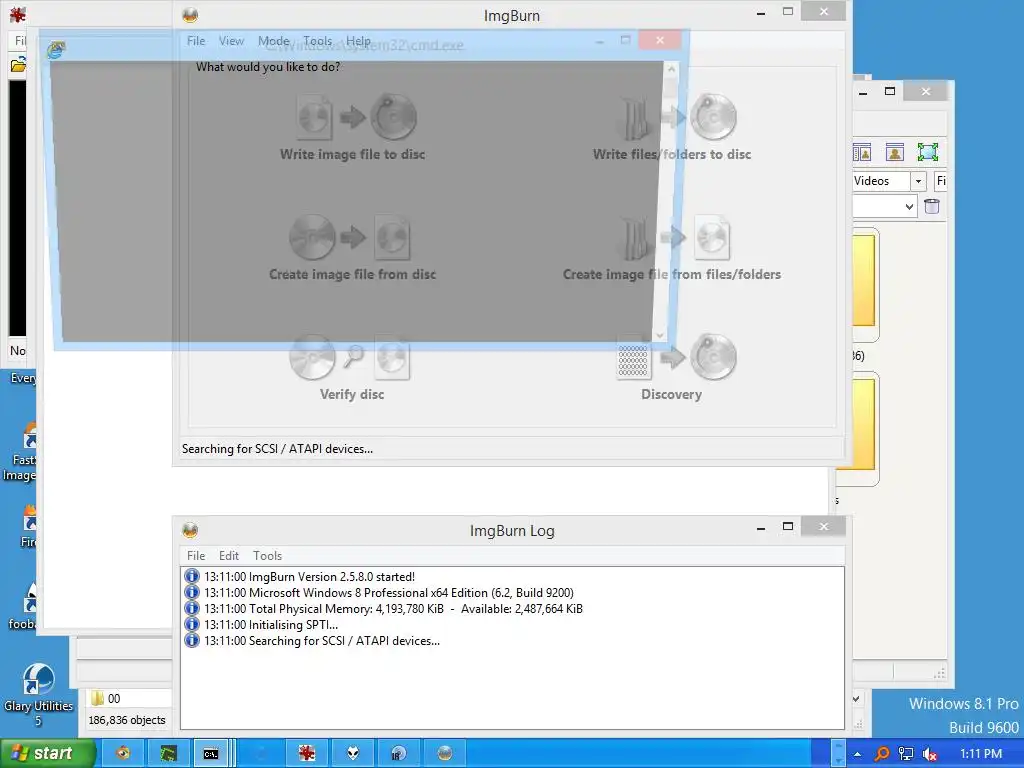Viewport: 1024px width, 768px height.
Task: Click the single thumbnail view icon in right window
Action: pos(895,152)
